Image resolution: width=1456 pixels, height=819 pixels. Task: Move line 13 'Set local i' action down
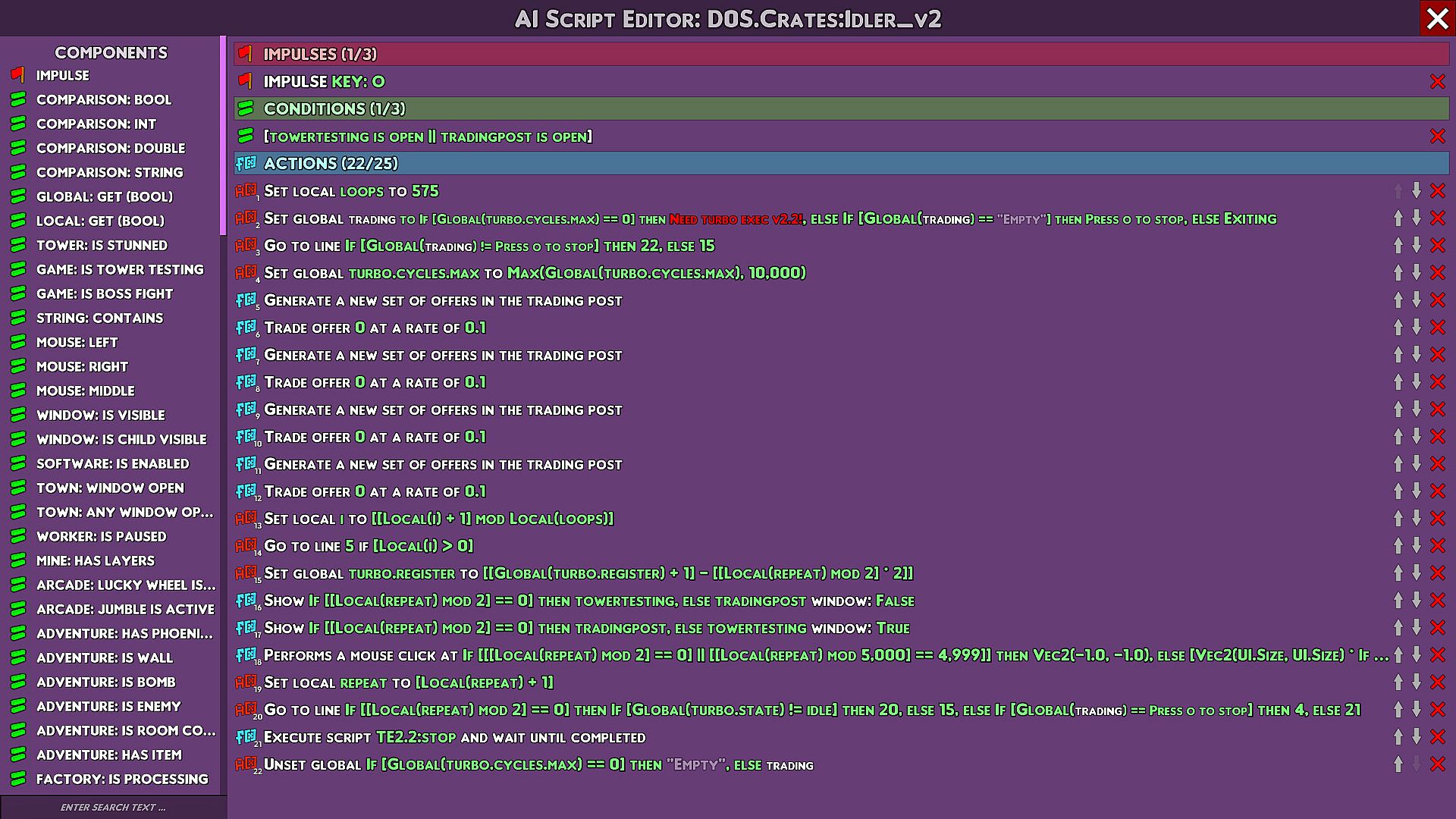pyautogui.click(x=1416, y=519)
